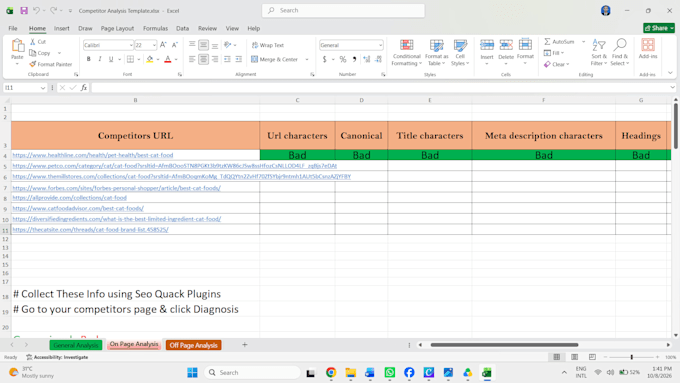Click the Copy button
680x383 pixels.
pyautogui.click(x=40, y=53)
